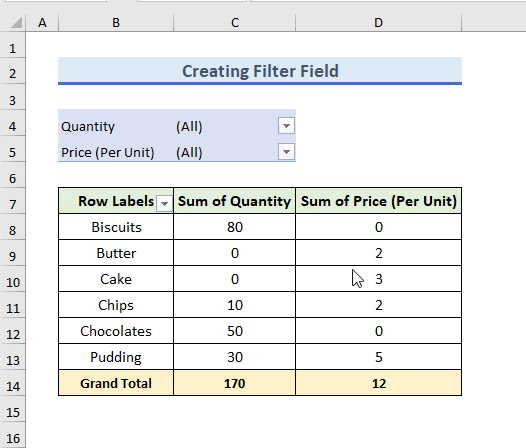
Task: Select the 'Cake' cell
Action: (116, 279)
